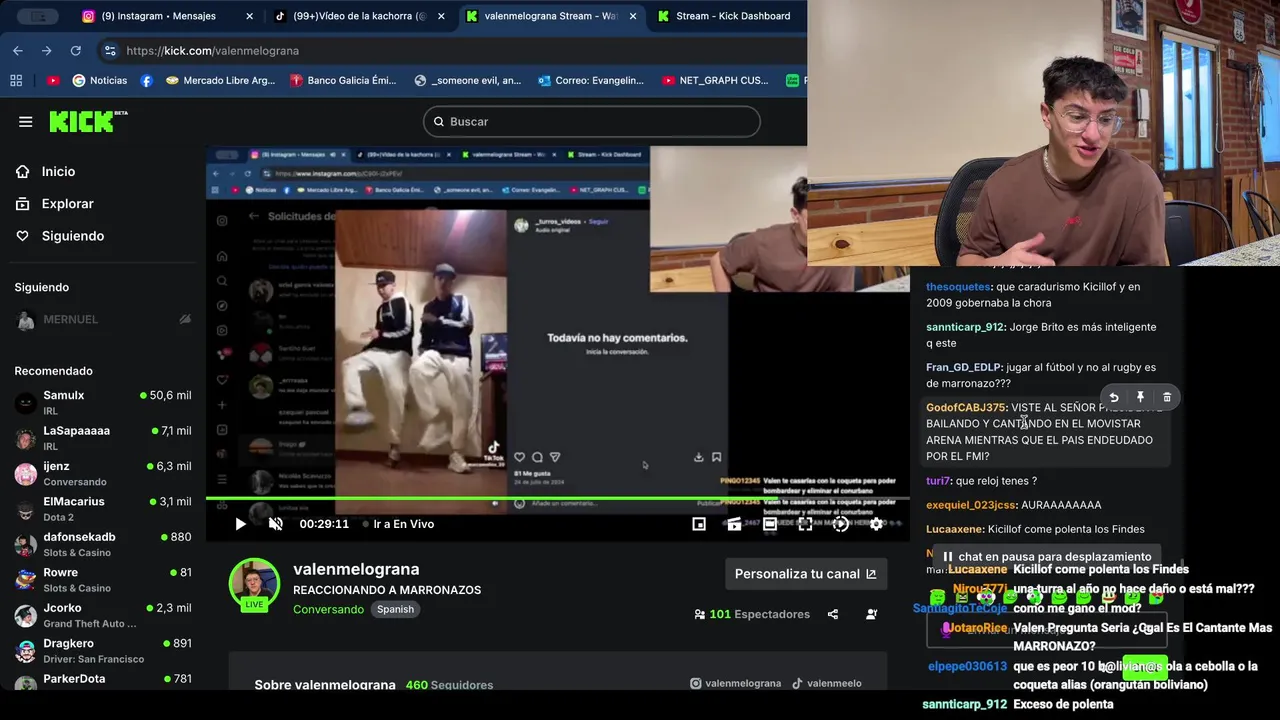Reload the current page
Screen dimensions: 1280x720
[76, 50]
